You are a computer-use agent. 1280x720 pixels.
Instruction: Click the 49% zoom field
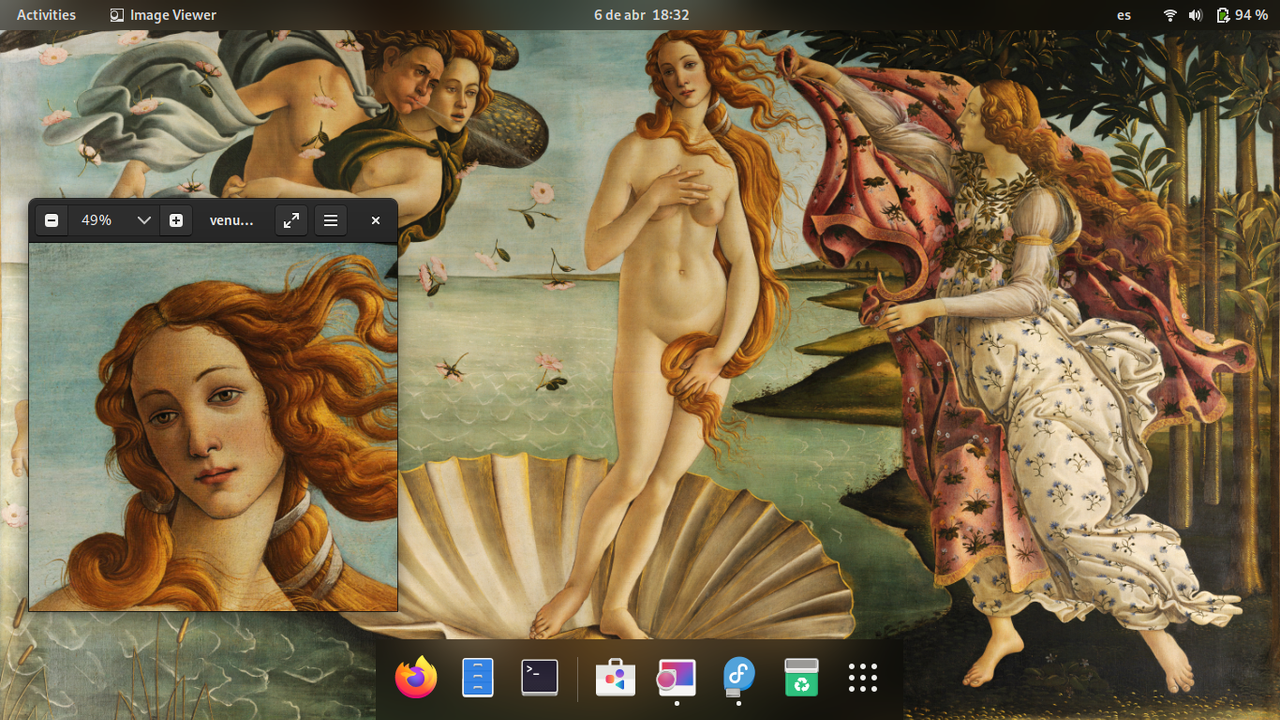[98, 220]
